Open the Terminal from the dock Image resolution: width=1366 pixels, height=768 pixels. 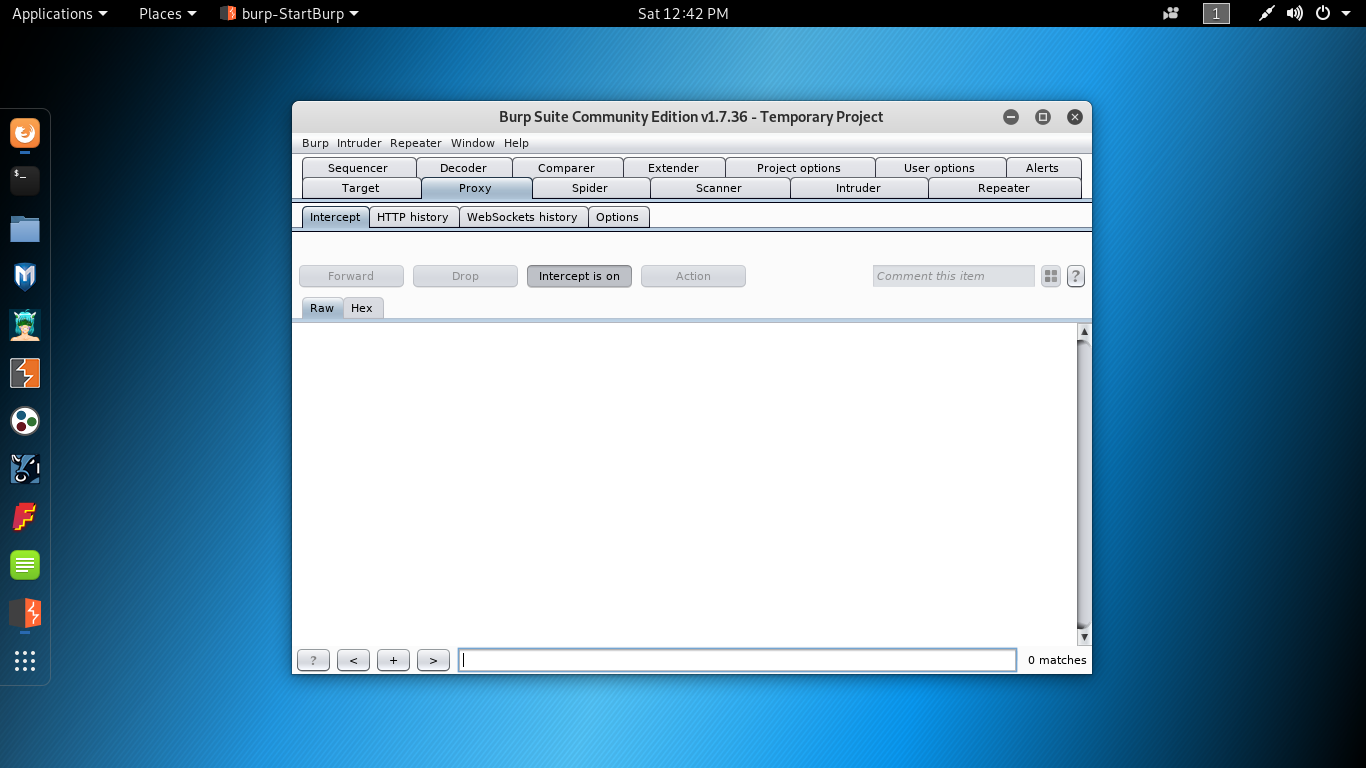(x=24, y=181)
